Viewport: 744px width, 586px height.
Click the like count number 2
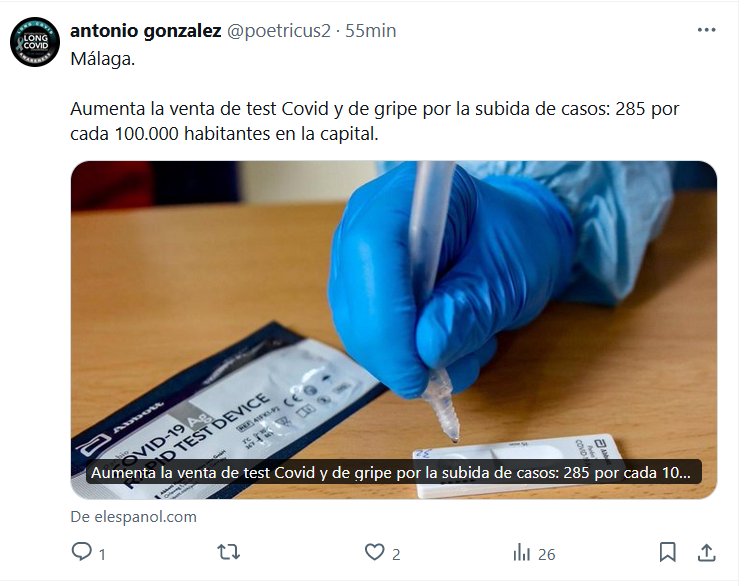pos(396,554)
